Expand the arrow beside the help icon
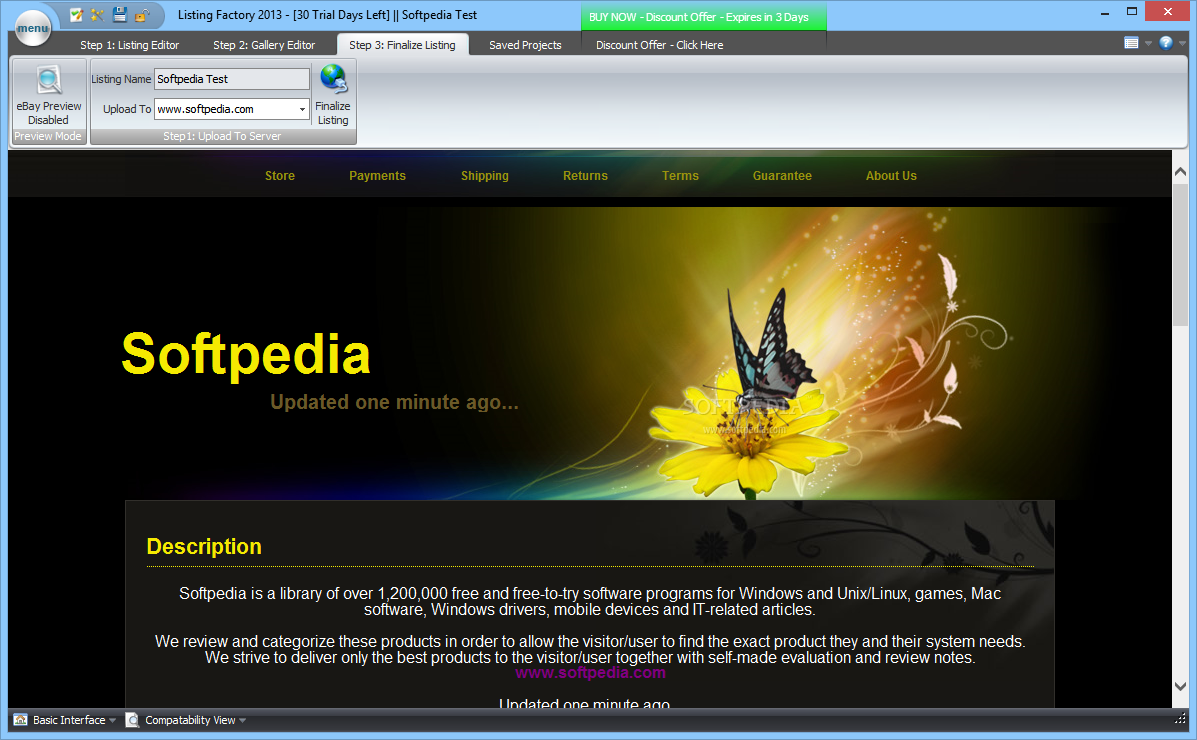Image resolution: width=1197 pixels, height=740 pixels. 1182,44
